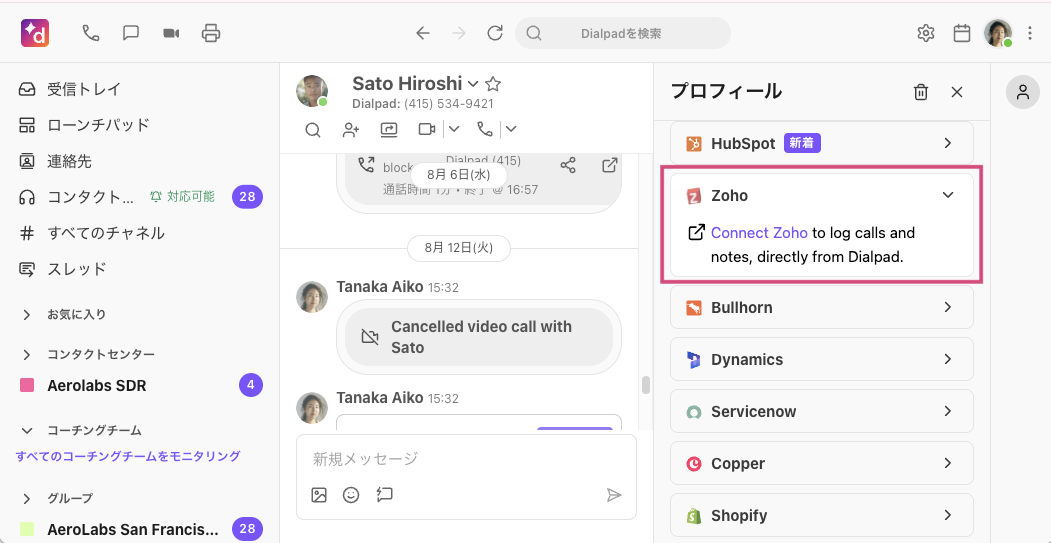
Task: Open the calendar icon in top bar
Action: [963, 33]
